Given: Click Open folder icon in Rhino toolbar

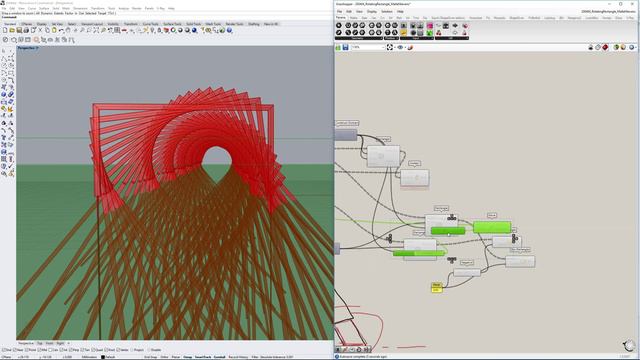Looking at the screenshot, I should [x=12, y=30].
